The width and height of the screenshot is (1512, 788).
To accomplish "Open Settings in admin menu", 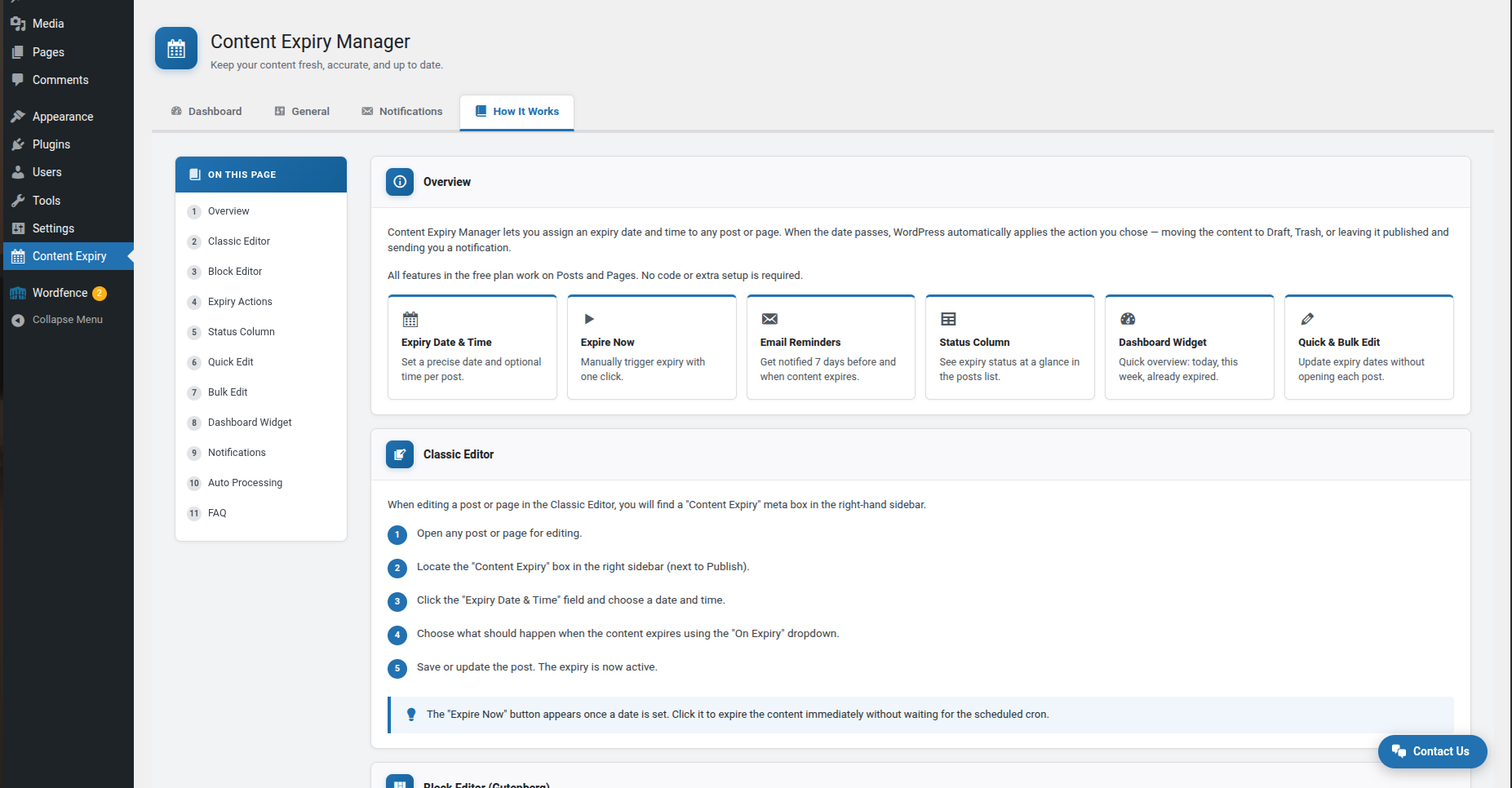I will coord(69,228).
